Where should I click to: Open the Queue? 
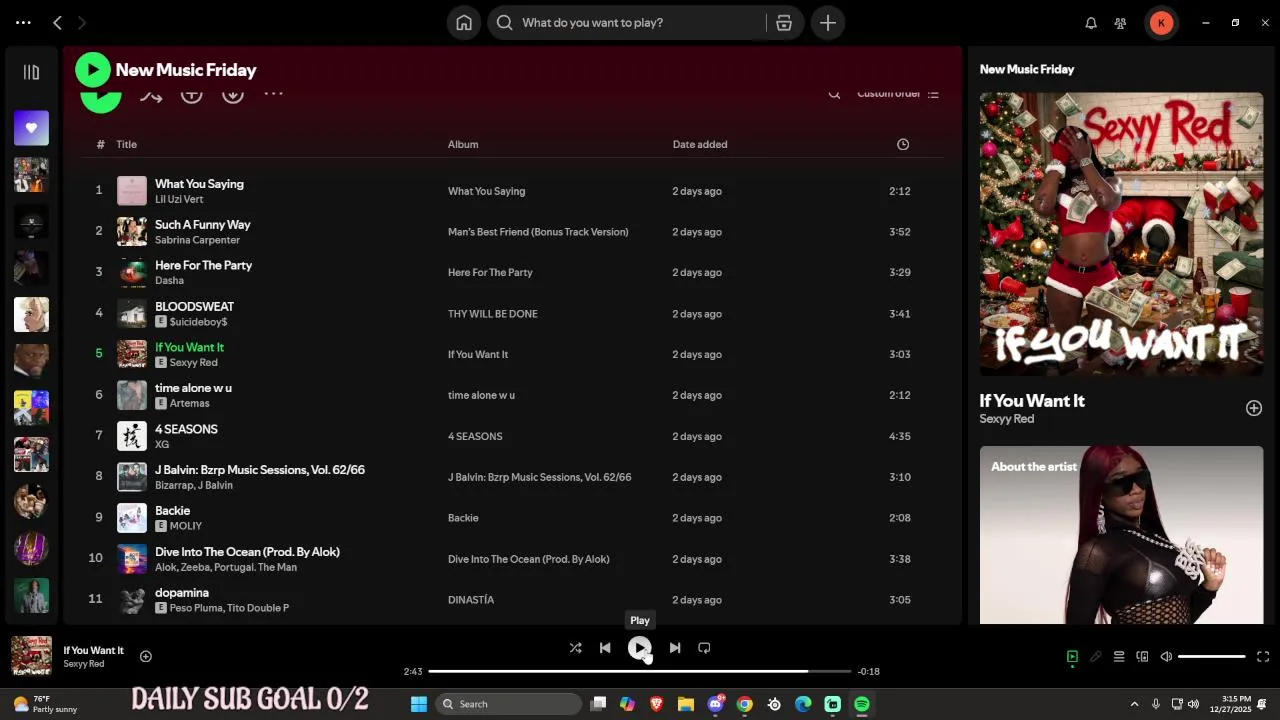coord(1119,657)
